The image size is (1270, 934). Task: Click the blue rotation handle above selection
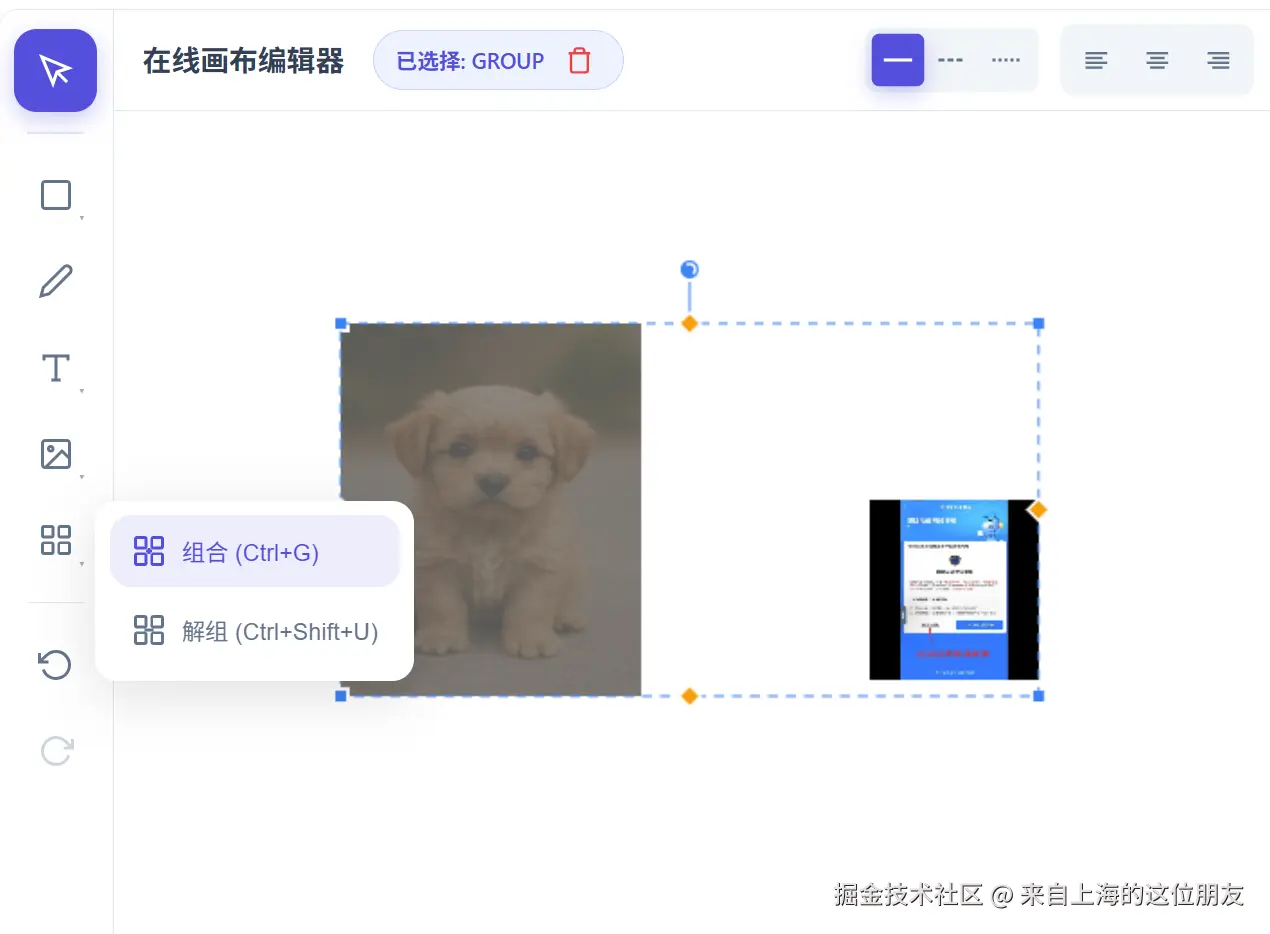[x=689, y=269]
